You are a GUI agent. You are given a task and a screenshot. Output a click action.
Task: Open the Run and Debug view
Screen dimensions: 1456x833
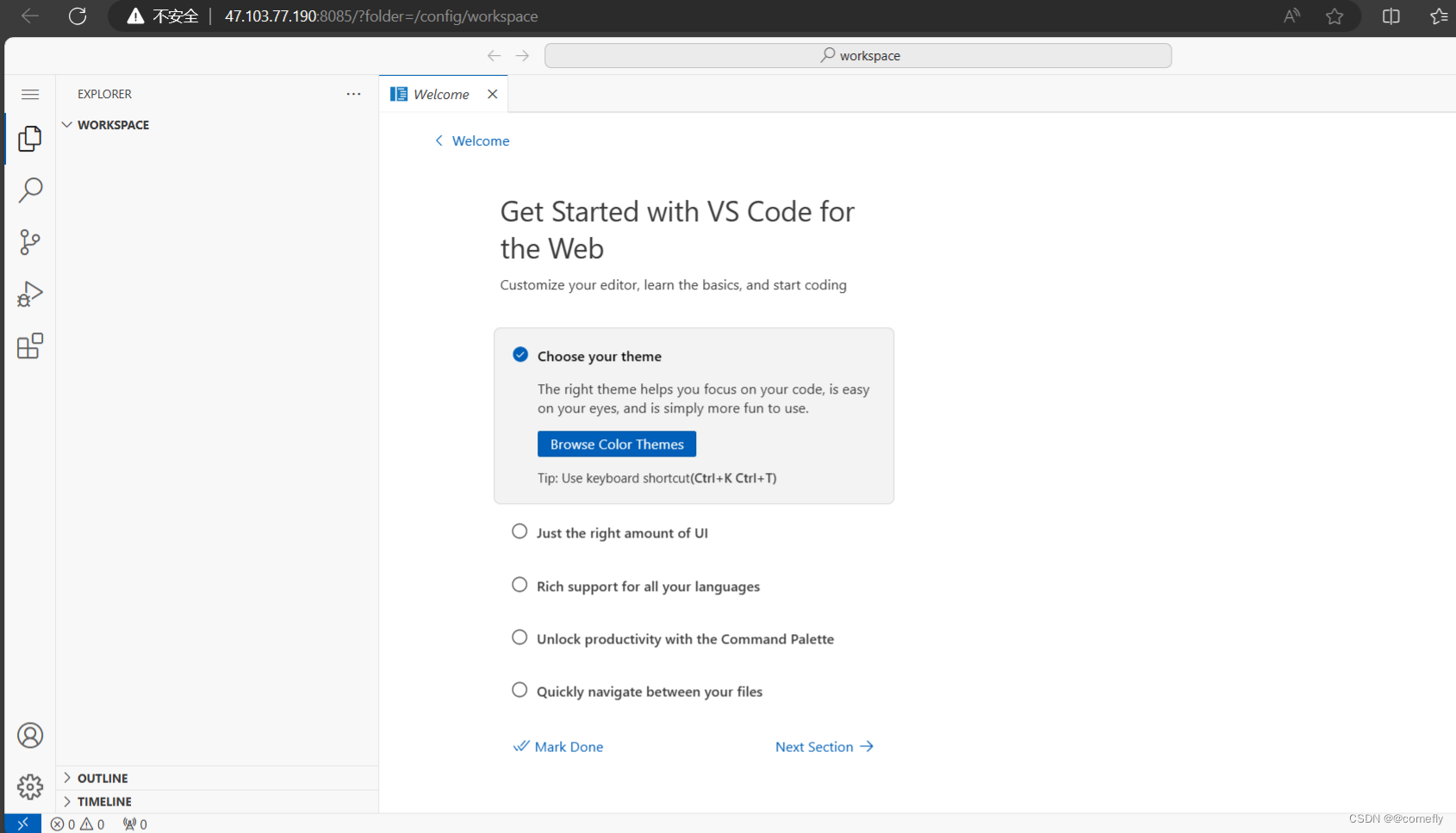coord(30,295)
